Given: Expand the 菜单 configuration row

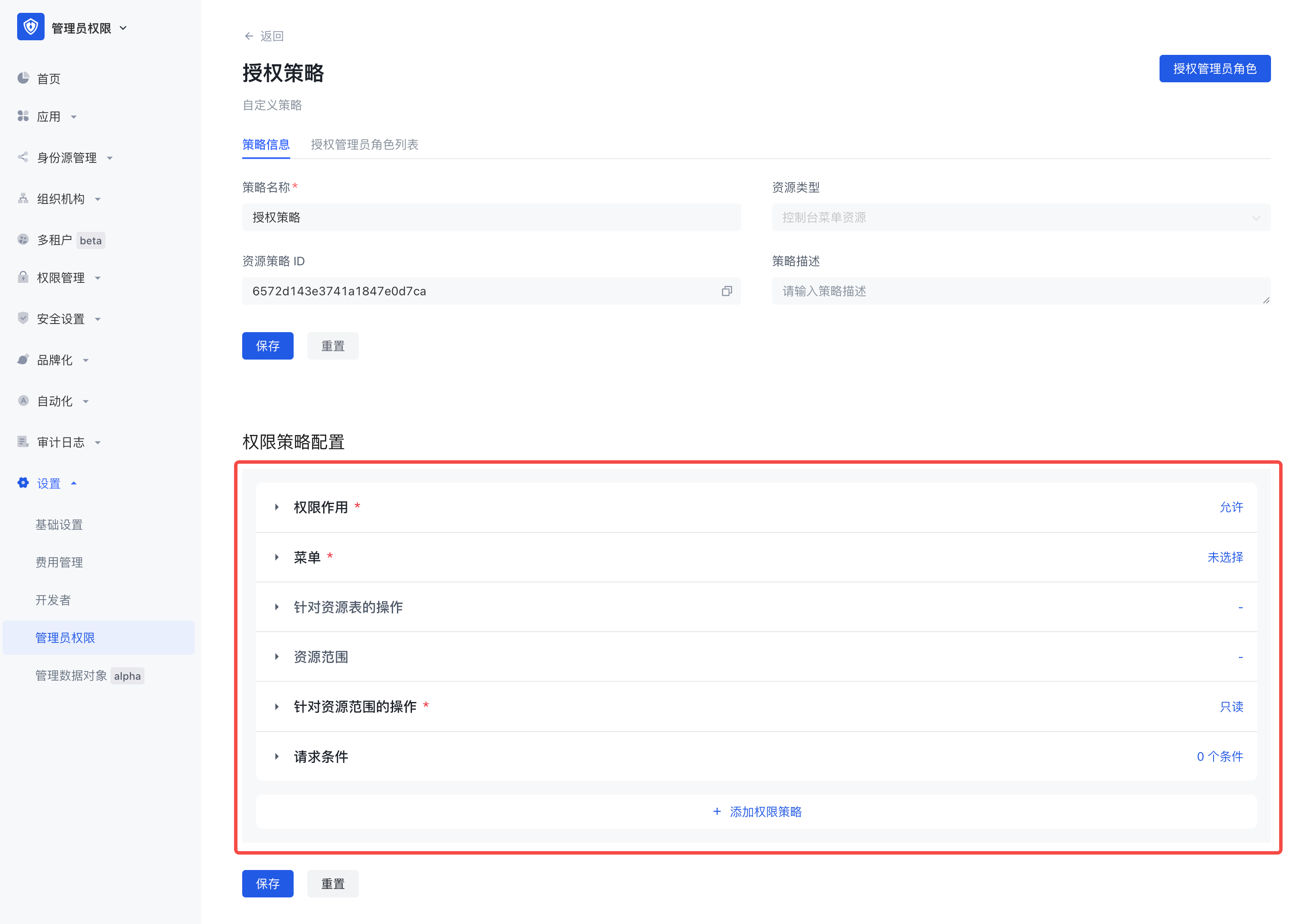Looking at the screenshot, I should pos(277,557).
